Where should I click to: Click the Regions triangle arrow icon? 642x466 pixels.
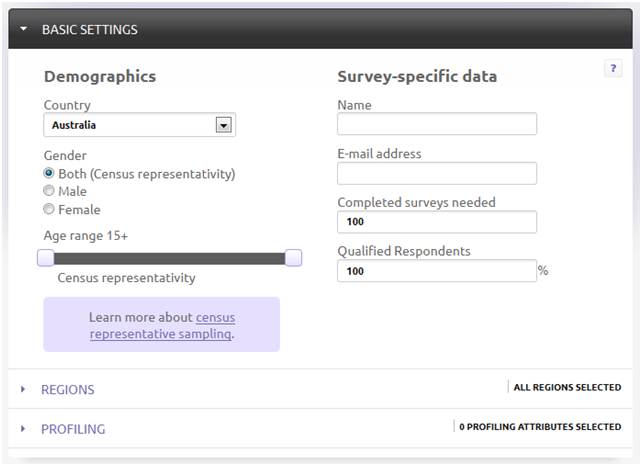[x=23, y=389]
